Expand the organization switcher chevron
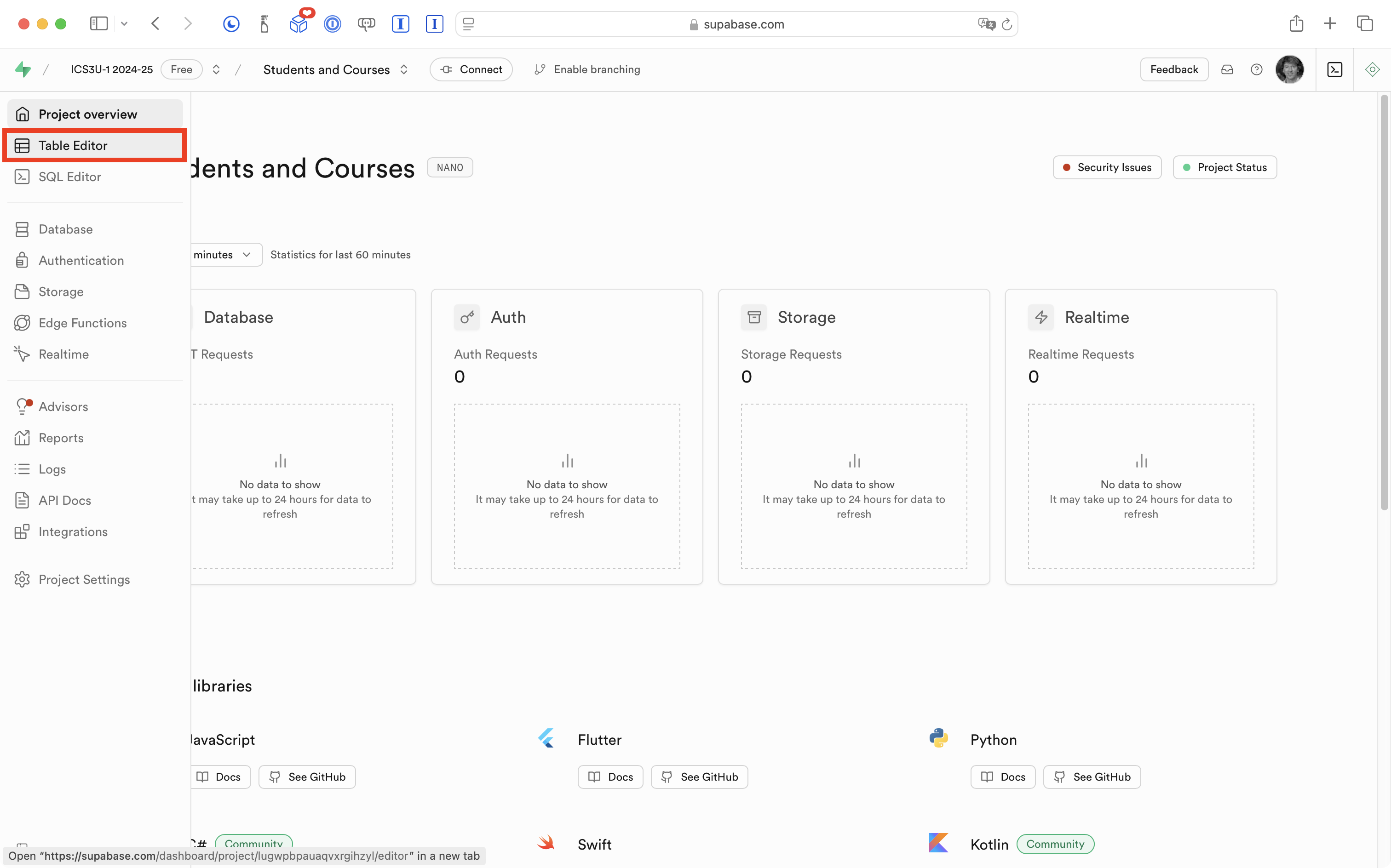Viewport: 1391px width, 868px height. tap(216, 69)
